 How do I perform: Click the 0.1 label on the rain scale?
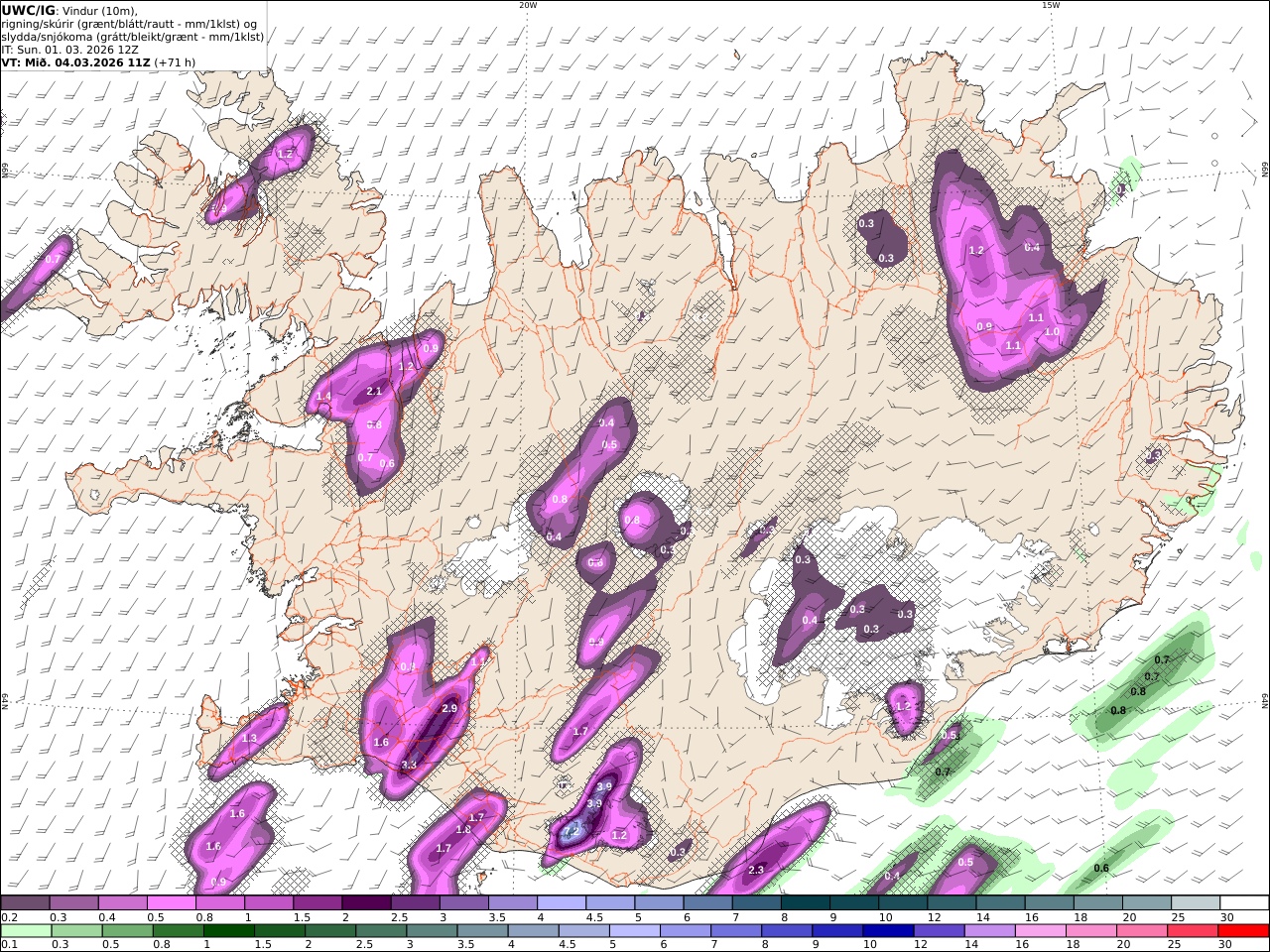point(8,945)
